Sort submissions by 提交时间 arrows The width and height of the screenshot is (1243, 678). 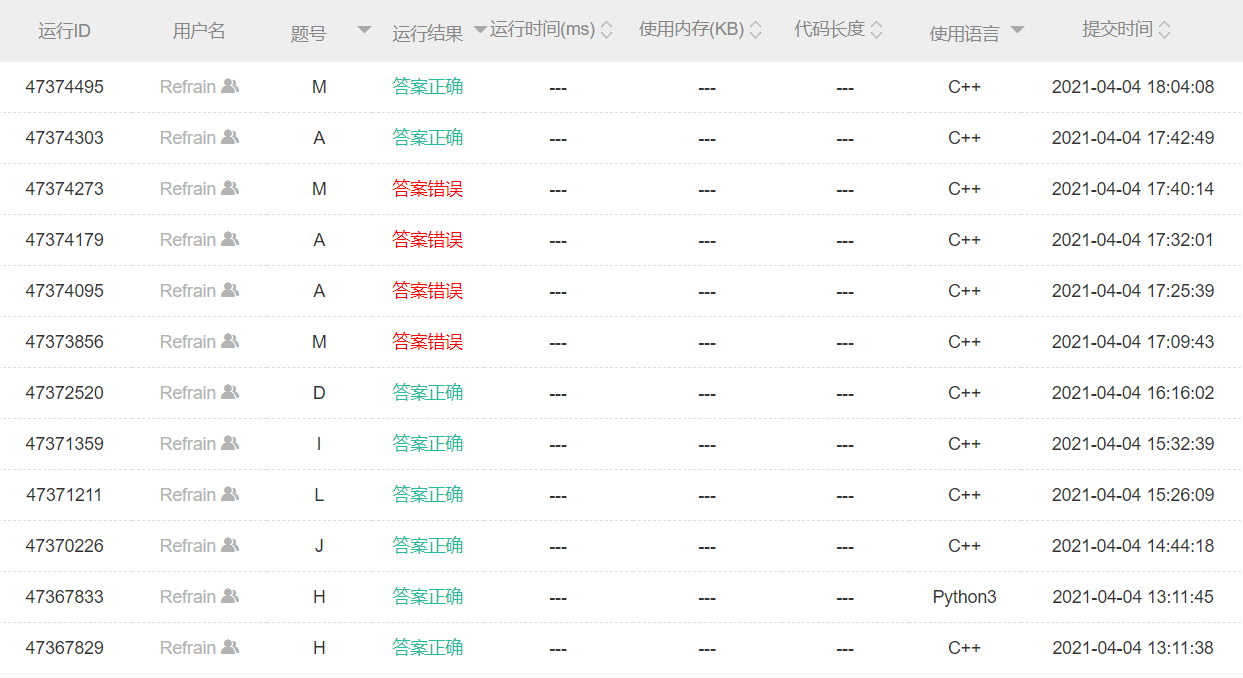pyautogui.click(x=1164, y=31)
